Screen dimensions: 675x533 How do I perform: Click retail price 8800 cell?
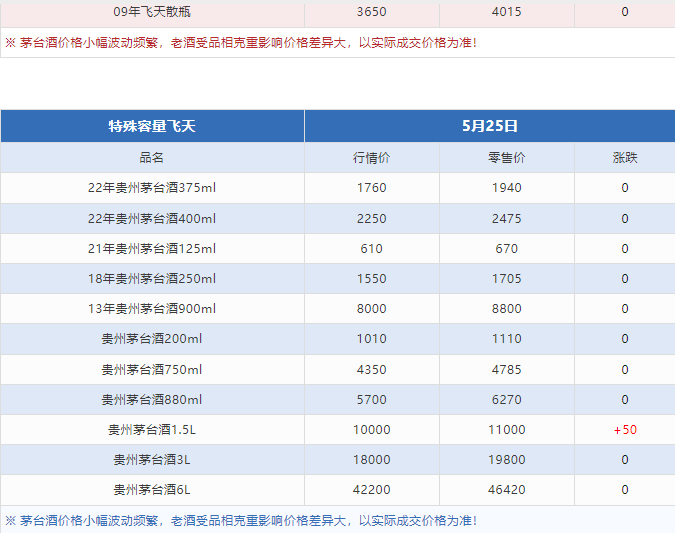point(507,309)
